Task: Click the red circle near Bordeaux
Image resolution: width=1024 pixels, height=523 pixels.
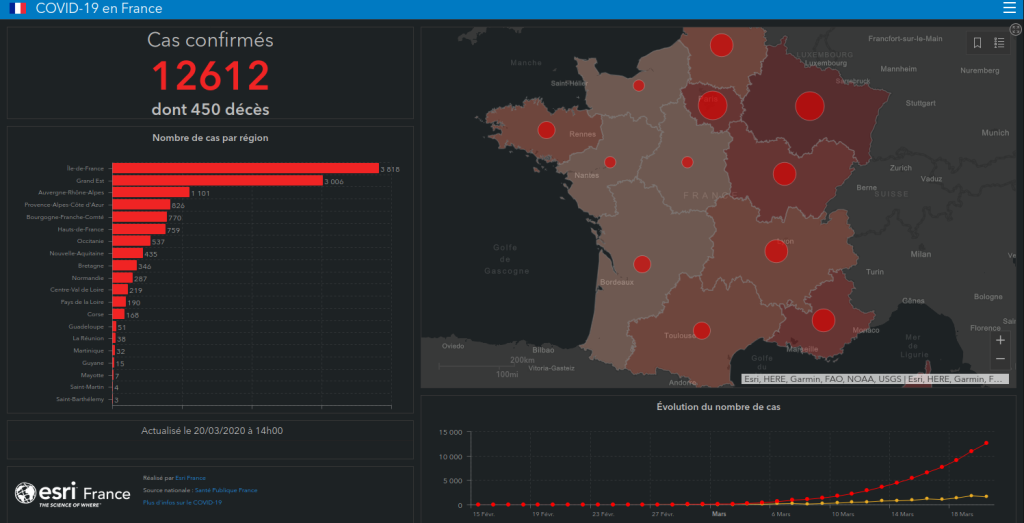Action: point(642,265)
